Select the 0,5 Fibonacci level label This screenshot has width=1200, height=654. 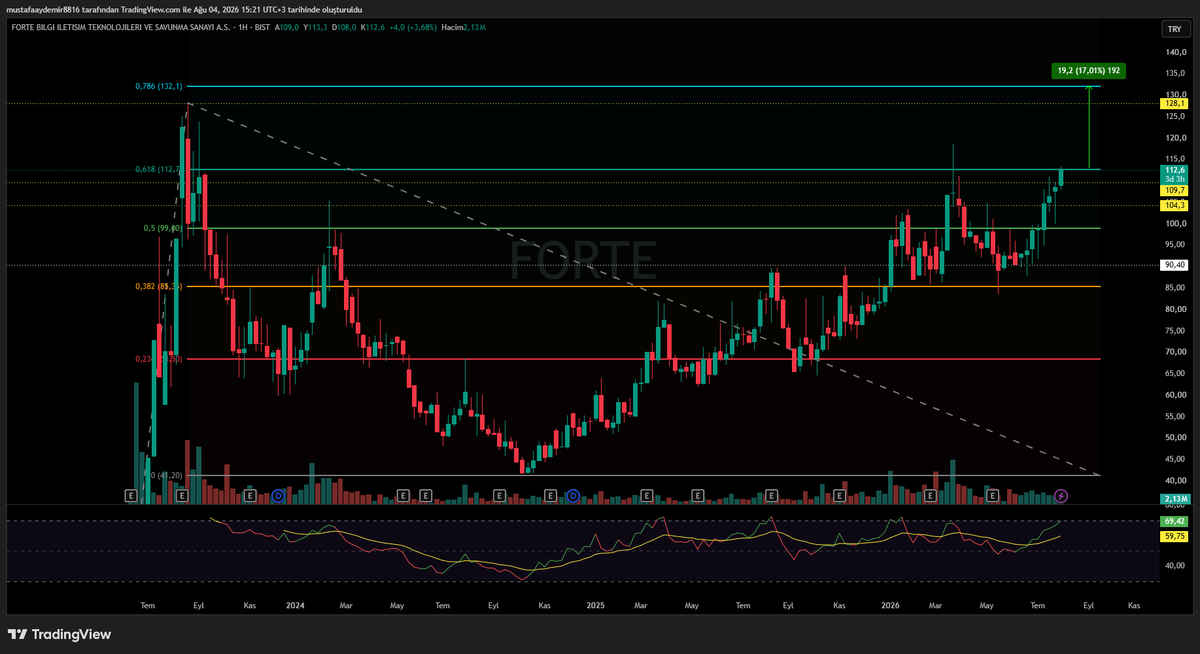[x=162, y=228]
